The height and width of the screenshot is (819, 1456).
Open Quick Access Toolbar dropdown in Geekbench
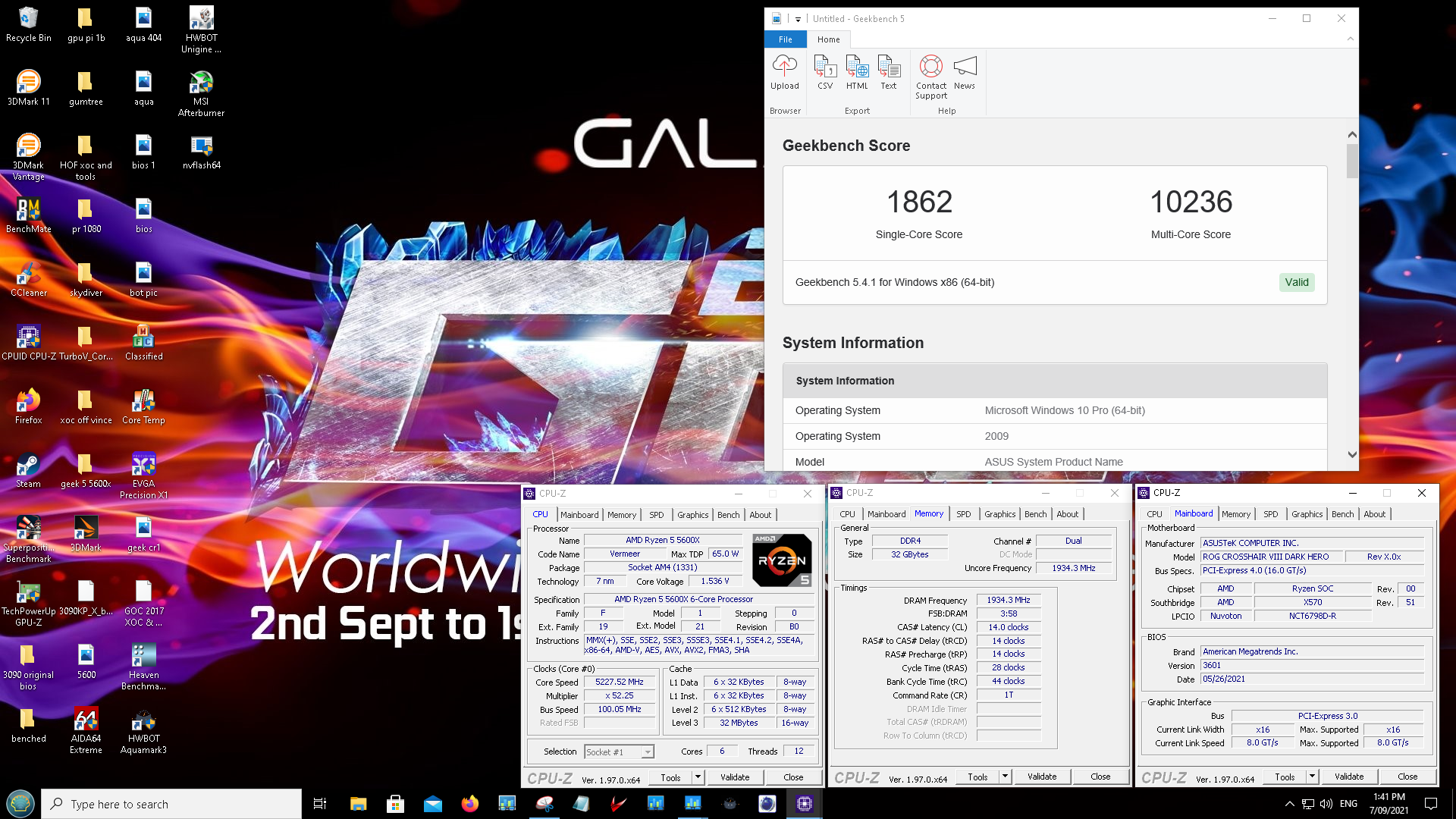[798, 19]
